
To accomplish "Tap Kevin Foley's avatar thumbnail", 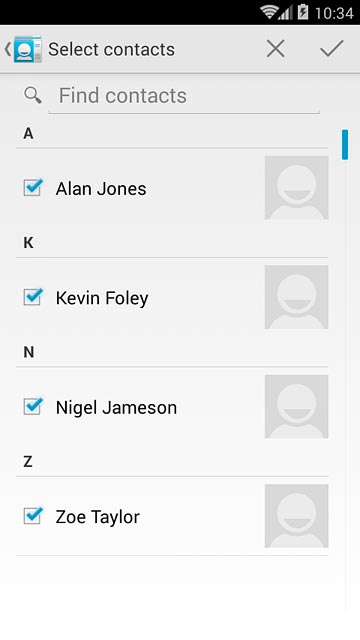I will pyautogui.click(x=296, y=297).
